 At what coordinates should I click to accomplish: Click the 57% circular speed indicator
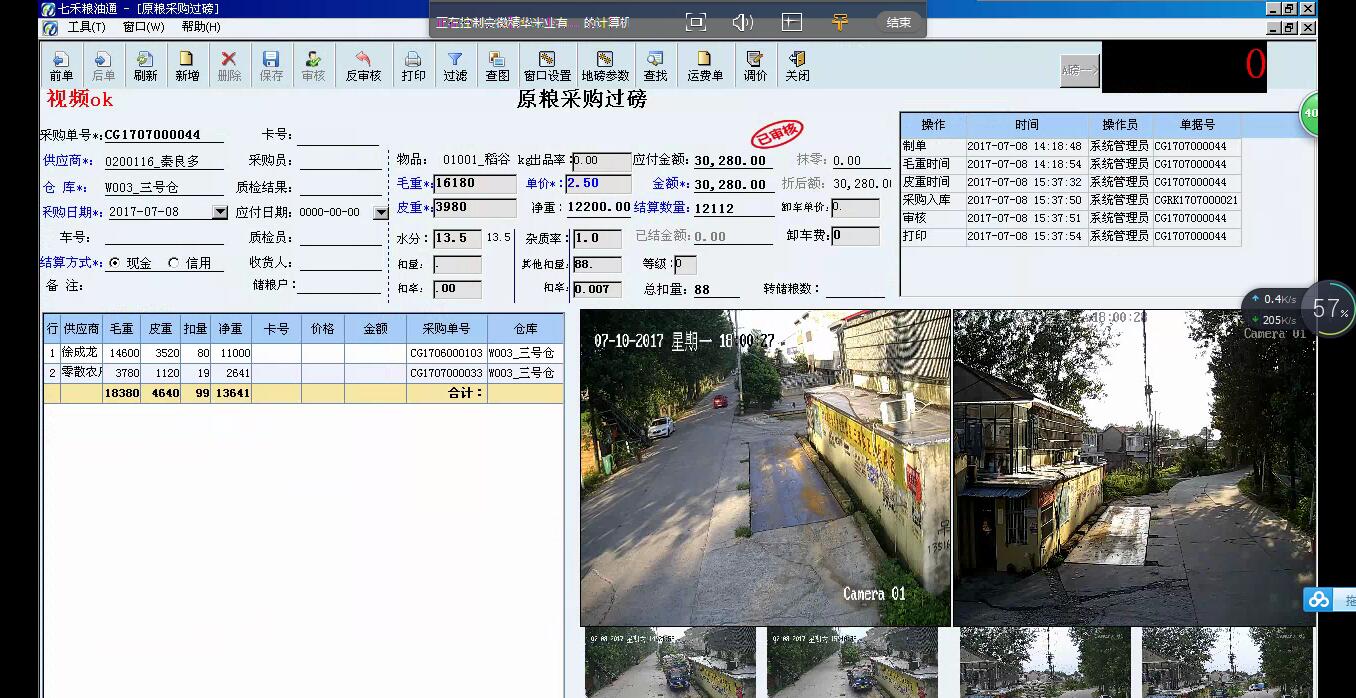[x=1331, y=310]
